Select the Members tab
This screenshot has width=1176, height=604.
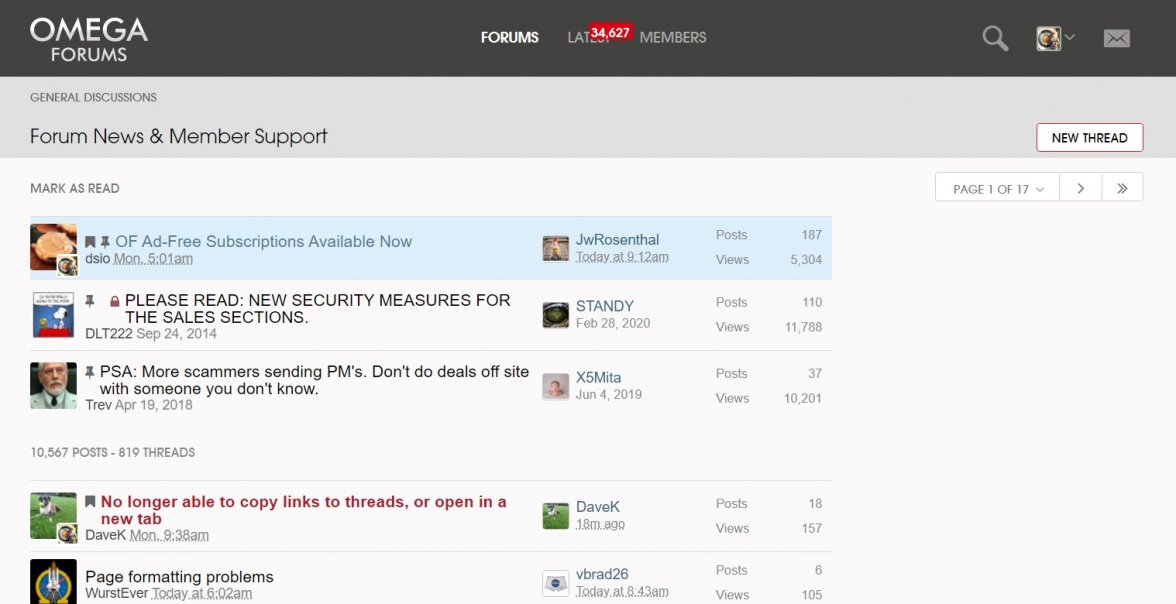click(x=673, y=38)
